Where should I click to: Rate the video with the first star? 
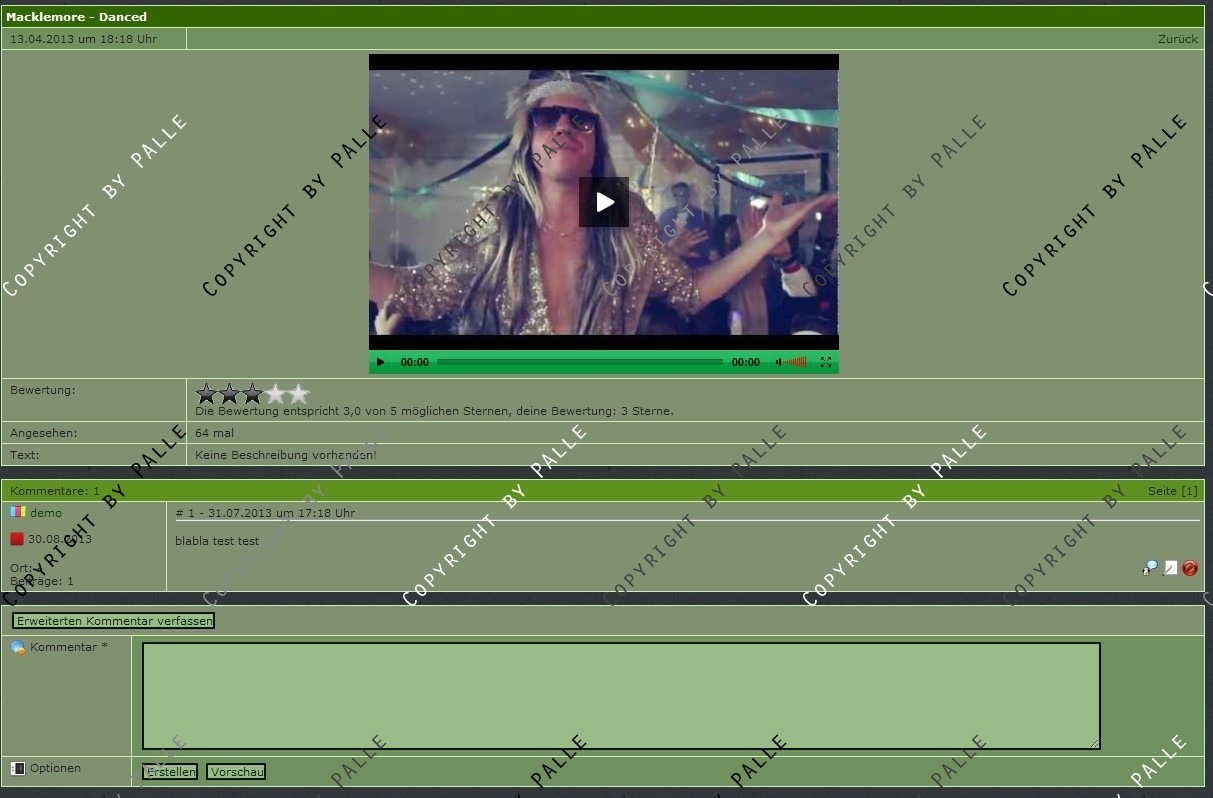207,394
